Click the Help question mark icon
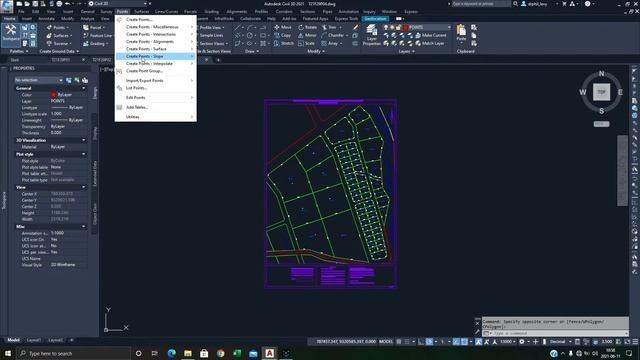Viewport: 640px width, 360px height. tap(587, 4)
